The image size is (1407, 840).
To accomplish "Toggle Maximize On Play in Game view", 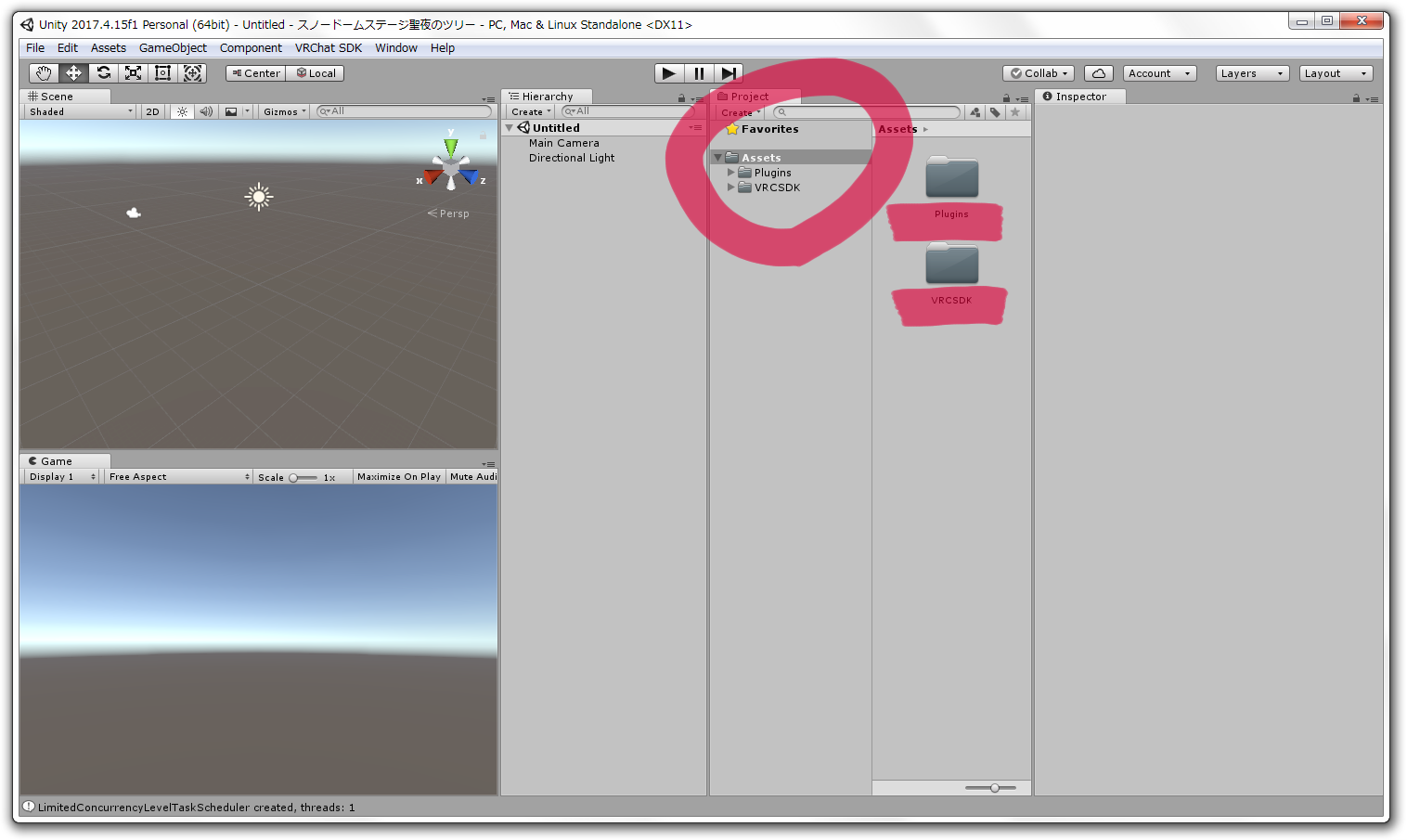I will [x=399, y=477].
